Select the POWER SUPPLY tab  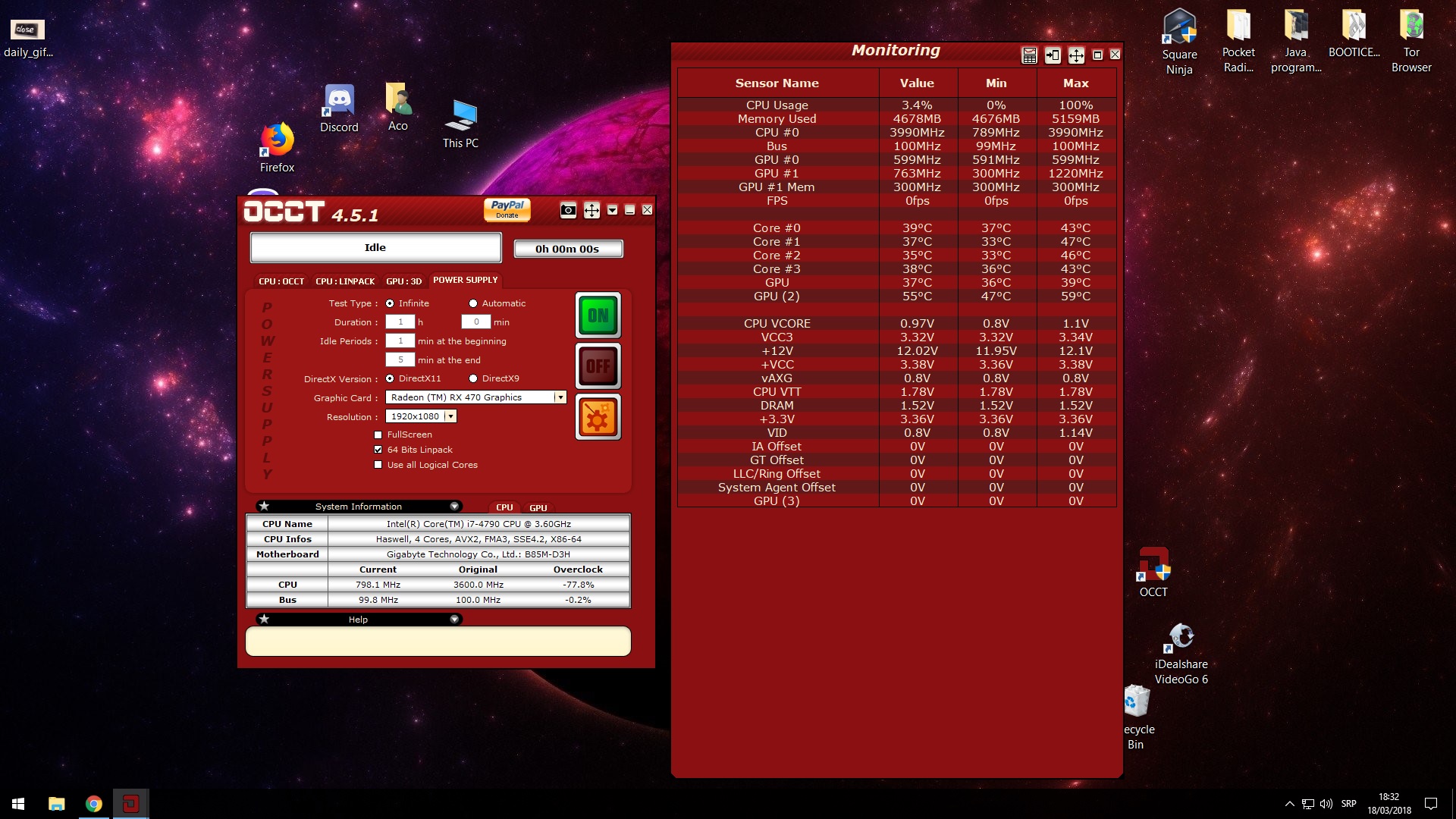click(x=466, y=280)
